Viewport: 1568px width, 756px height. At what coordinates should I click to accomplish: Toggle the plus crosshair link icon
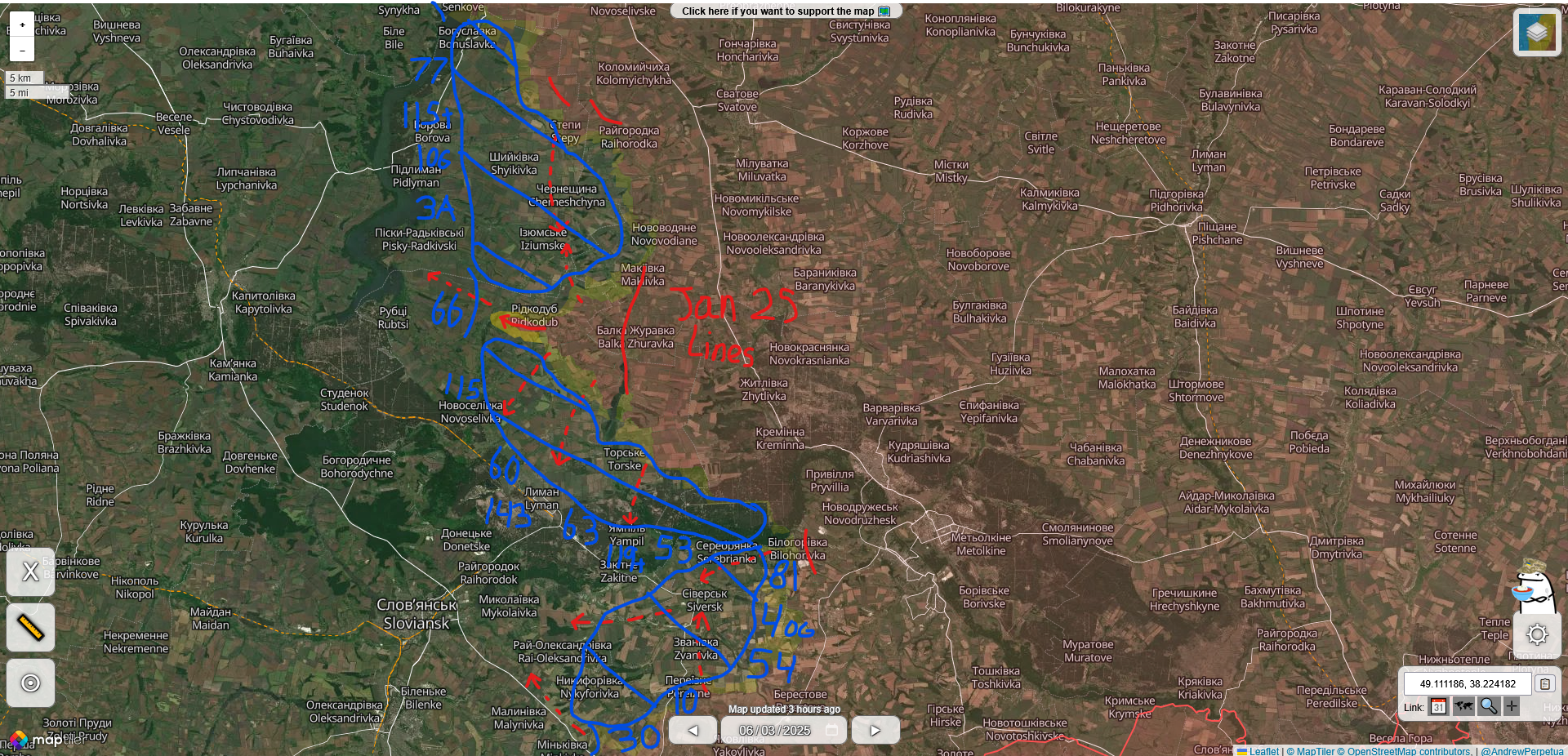click(x=1512, y=706)
